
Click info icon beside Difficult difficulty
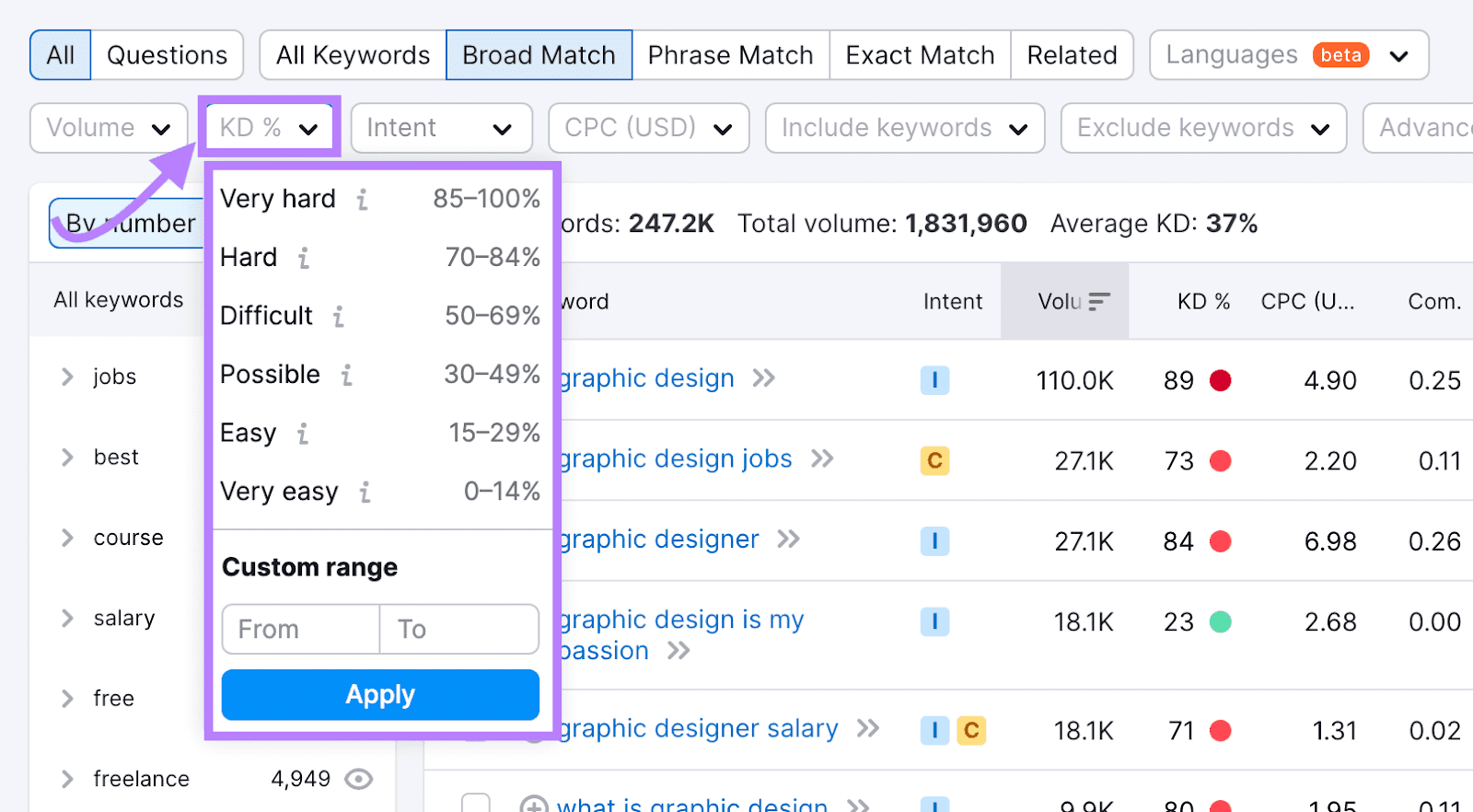[x=339, y=317]
